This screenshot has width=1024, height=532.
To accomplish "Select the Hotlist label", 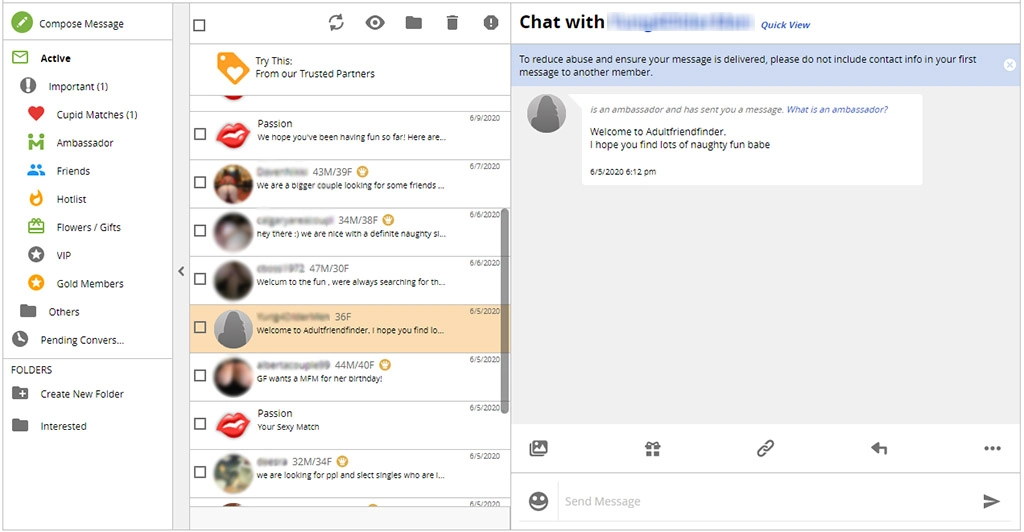I will click(x=71, y=198).
